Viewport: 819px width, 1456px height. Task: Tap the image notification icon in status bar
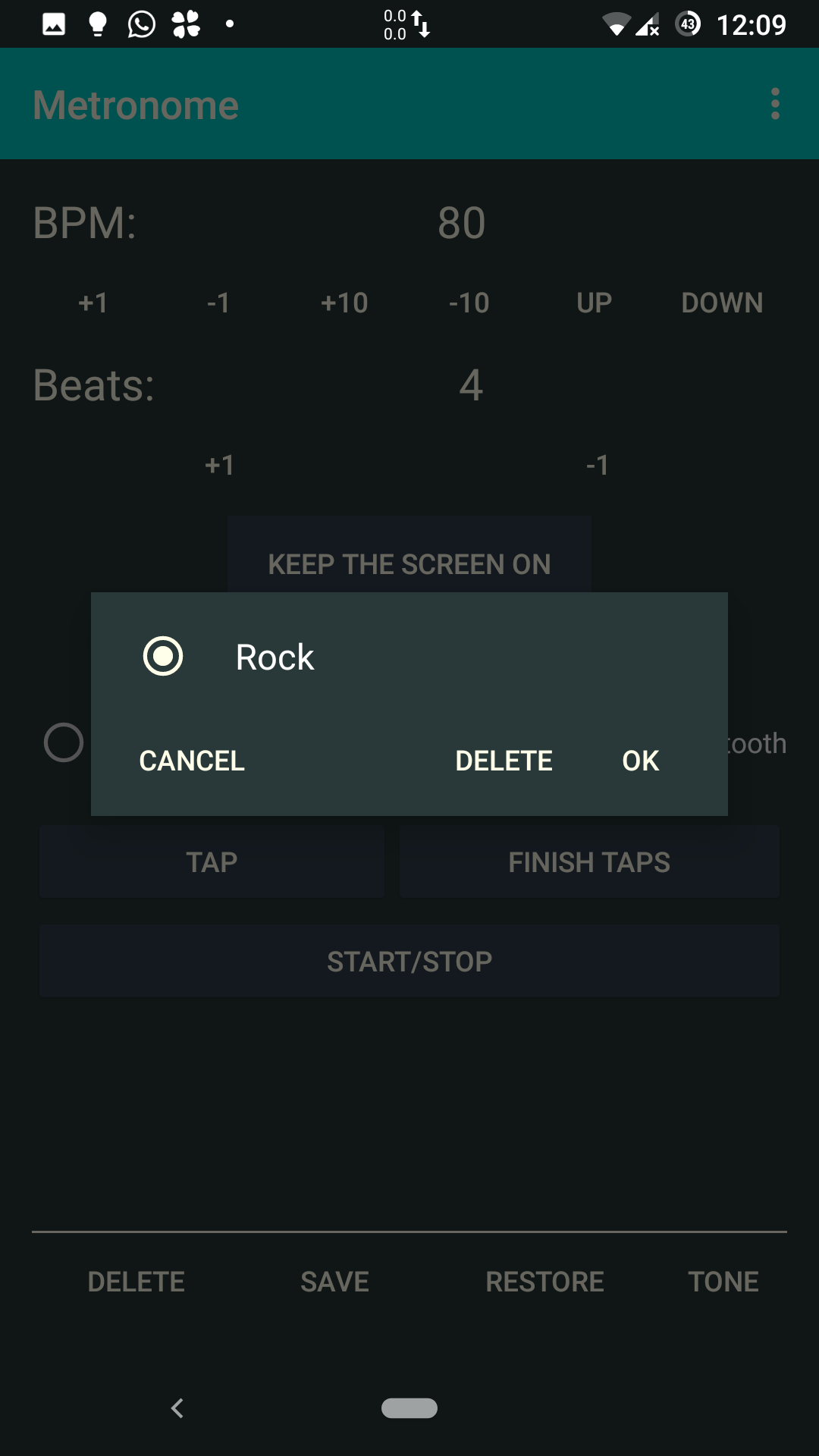pos(54,24)
